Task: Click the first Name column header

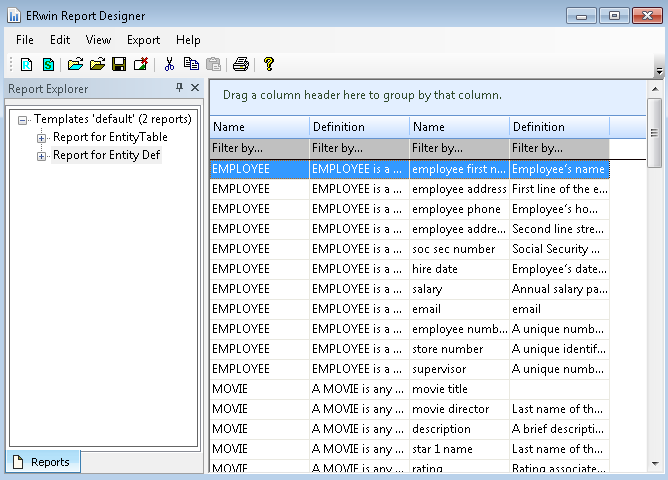Action: coord(259,127)
